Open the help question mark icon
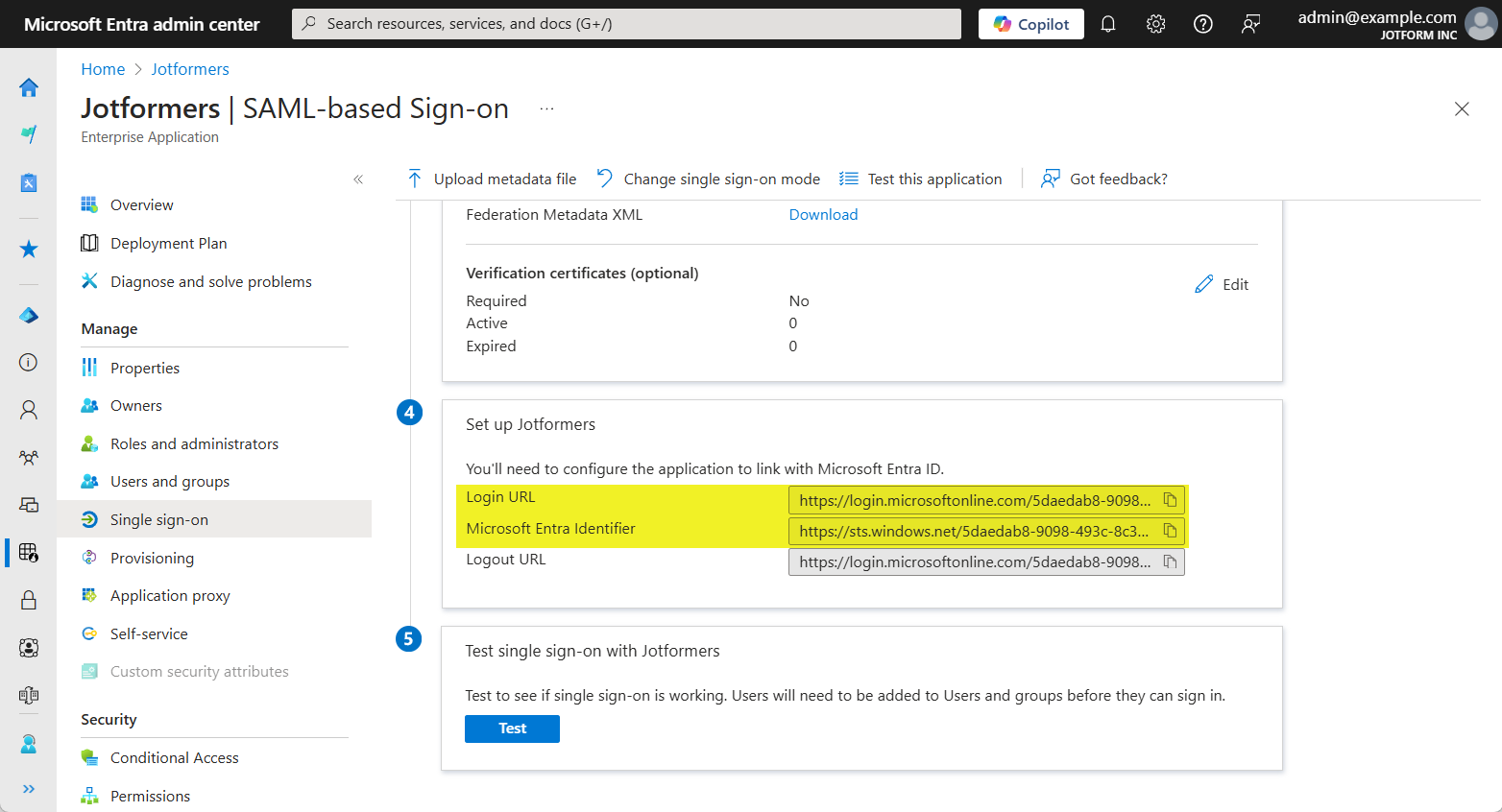 tap(1202, 24)
